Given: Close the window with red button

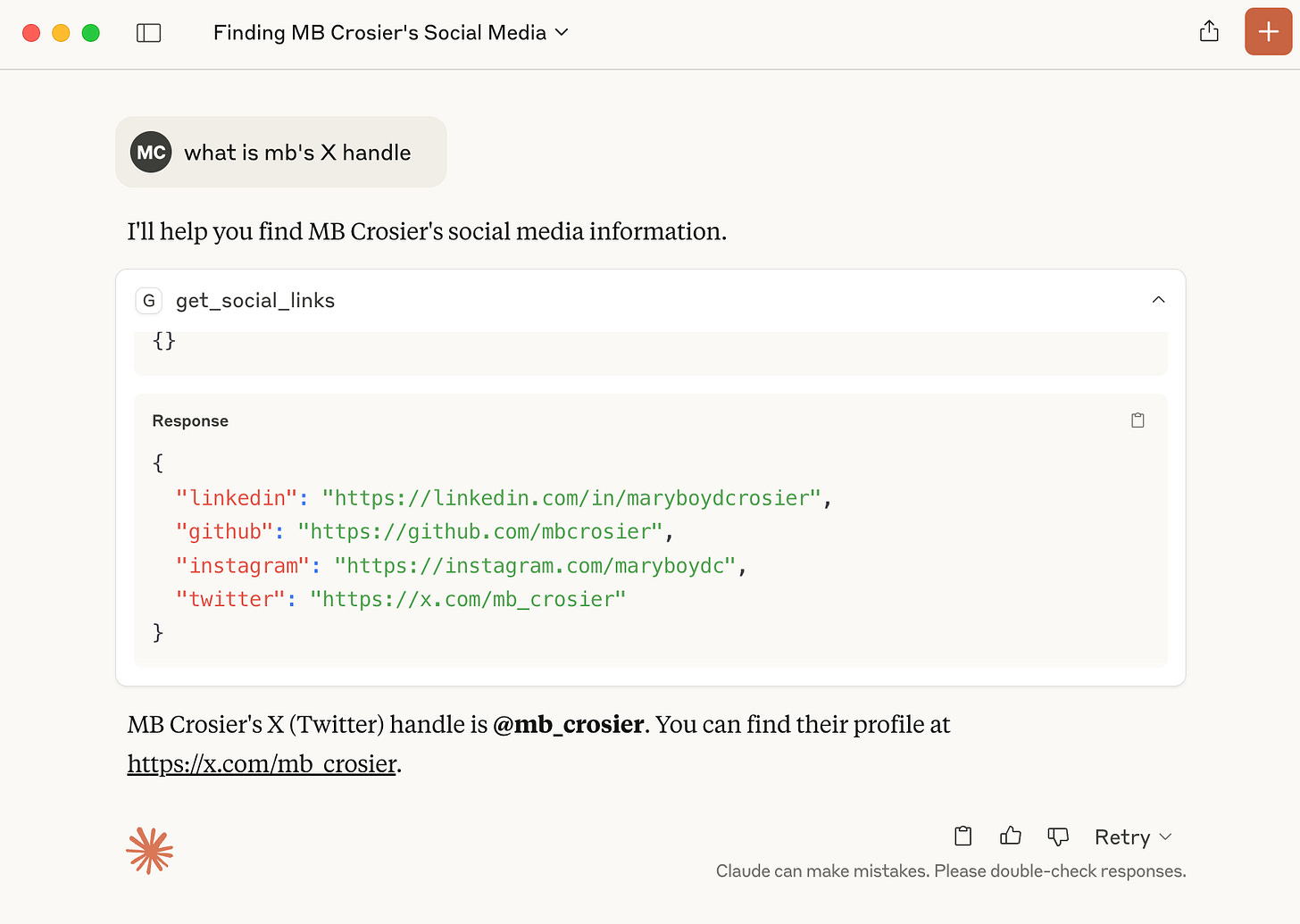Looking at the screenshot, I should [x=31, y=33].
